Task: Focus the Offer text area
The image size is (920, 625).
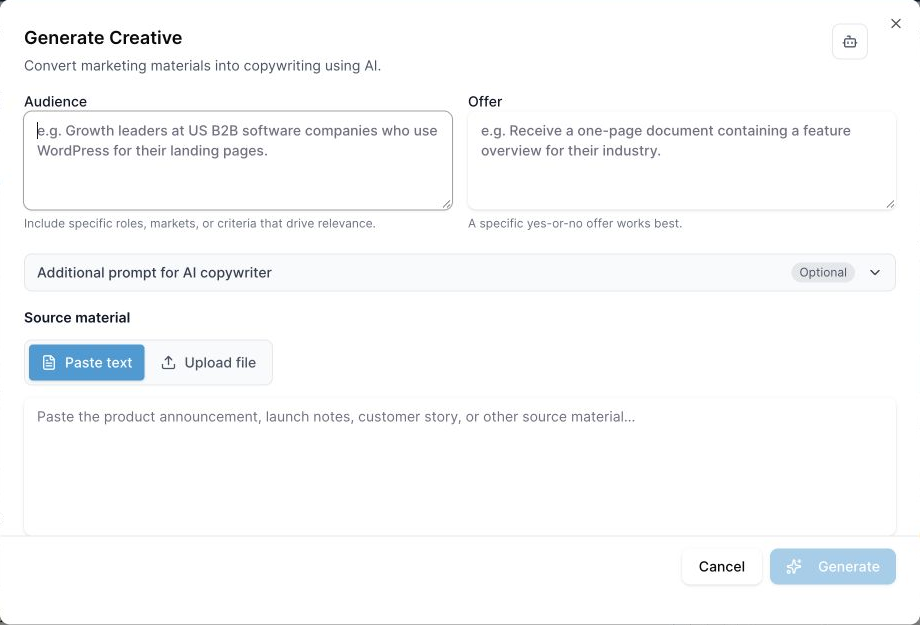Action: coord(681,160)
